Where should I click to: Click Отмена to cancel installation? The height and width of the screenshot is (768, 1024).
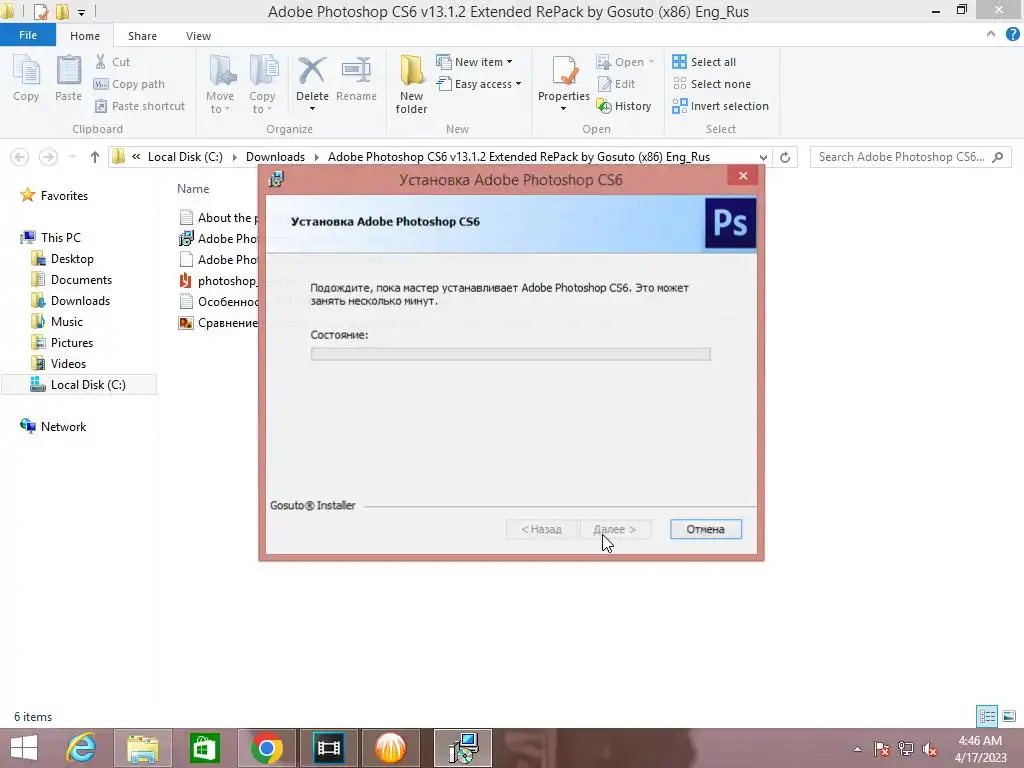(705, 529)
